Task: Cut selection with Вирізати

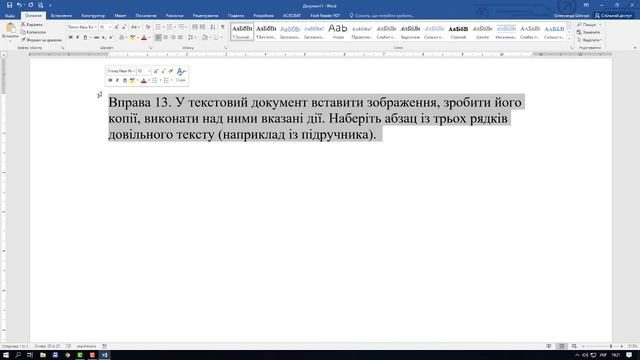Action: (x=32, y=24)
